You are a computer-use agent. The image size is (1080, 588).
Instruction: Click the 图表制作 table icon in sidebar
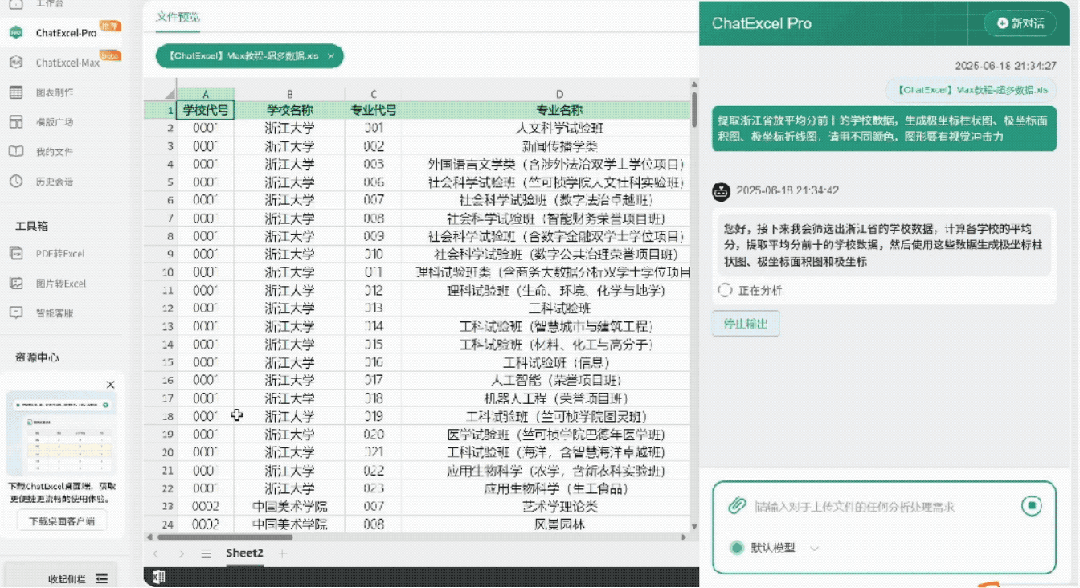(x=16, y=92)
